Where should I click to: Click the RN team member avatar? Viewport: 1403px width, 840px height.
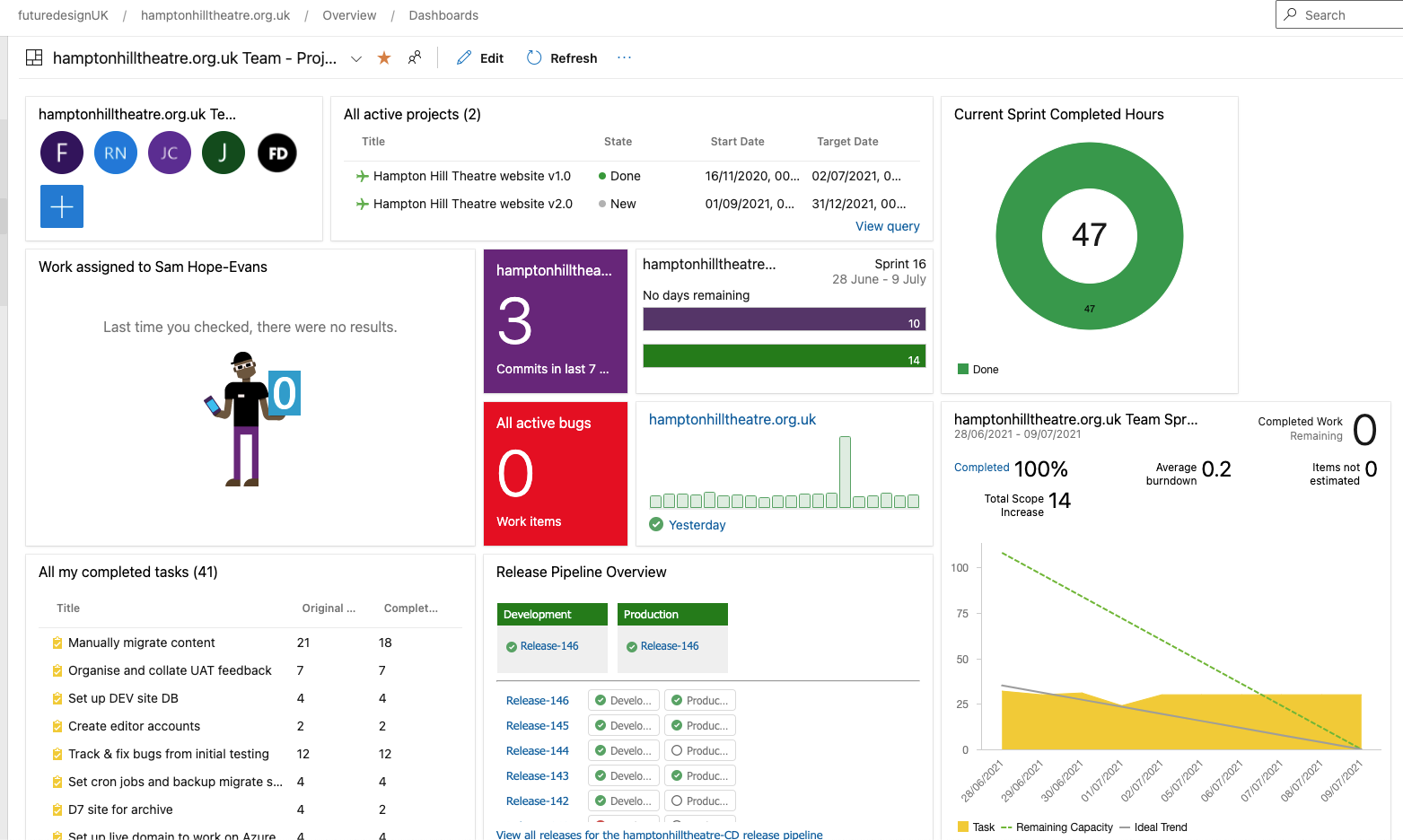115,153
